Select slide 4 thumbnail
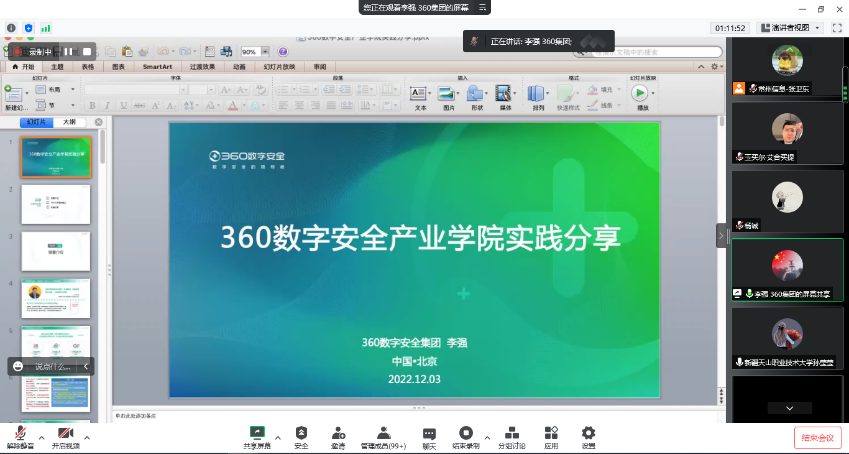 (x=56, y=298)
